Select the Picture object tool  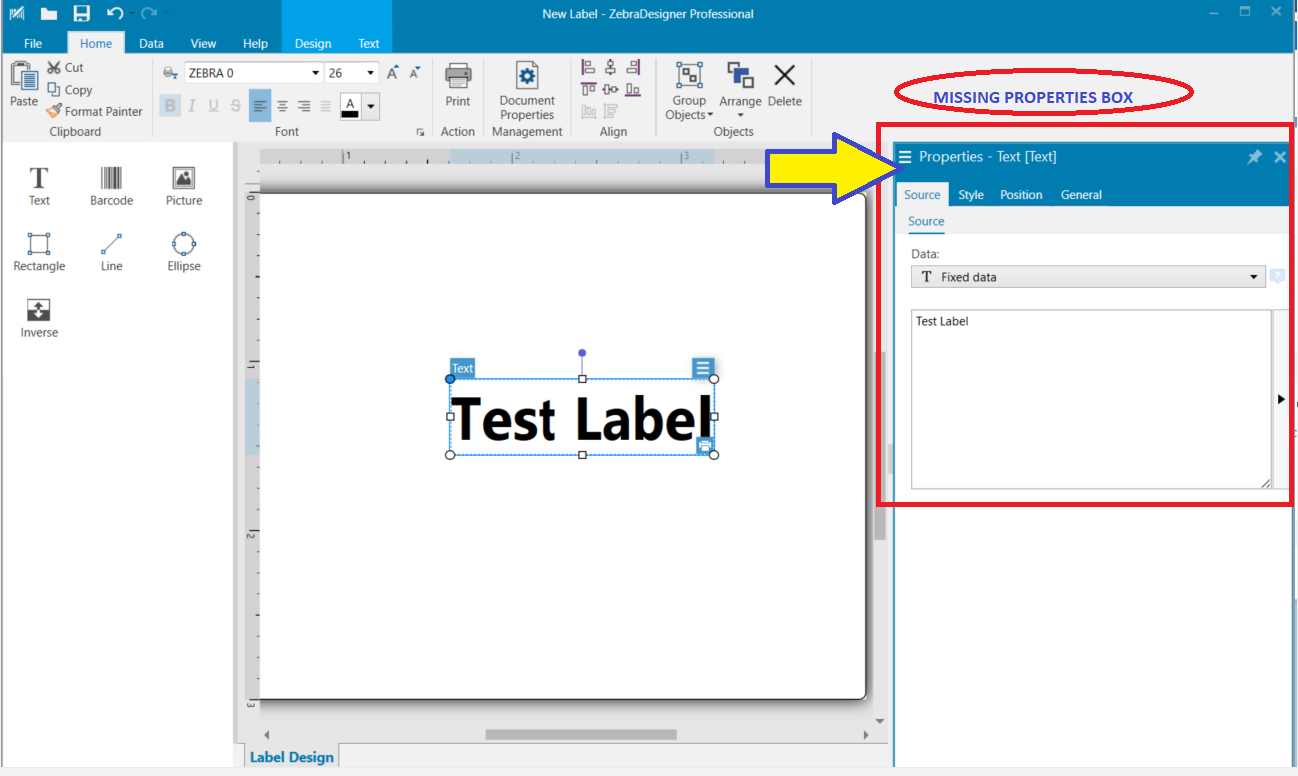point(184,186)
